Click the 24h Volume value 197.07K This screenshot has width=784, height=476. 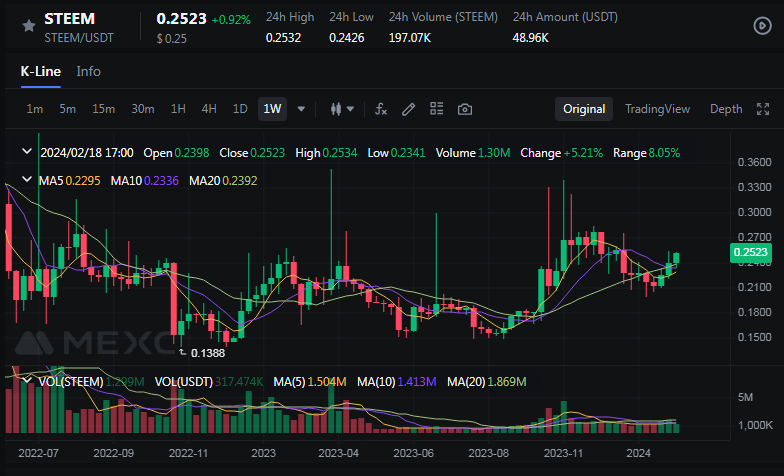click(410, 38)
